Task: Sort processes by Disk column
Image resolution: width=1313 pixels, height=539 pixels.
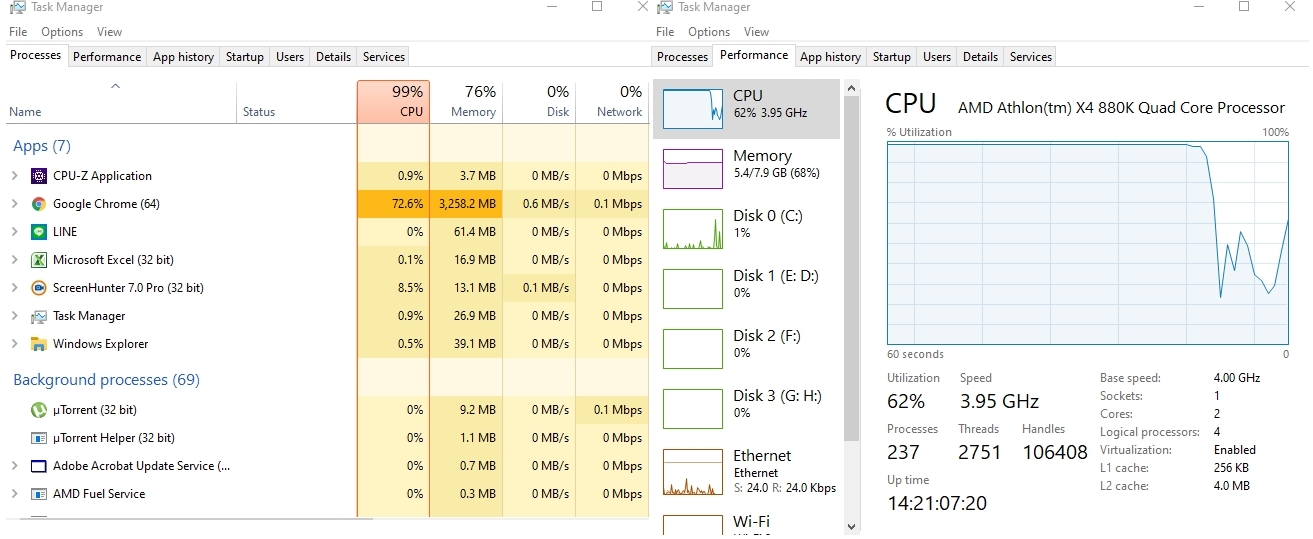Action: pyautogui.click(x=539, y=102)
